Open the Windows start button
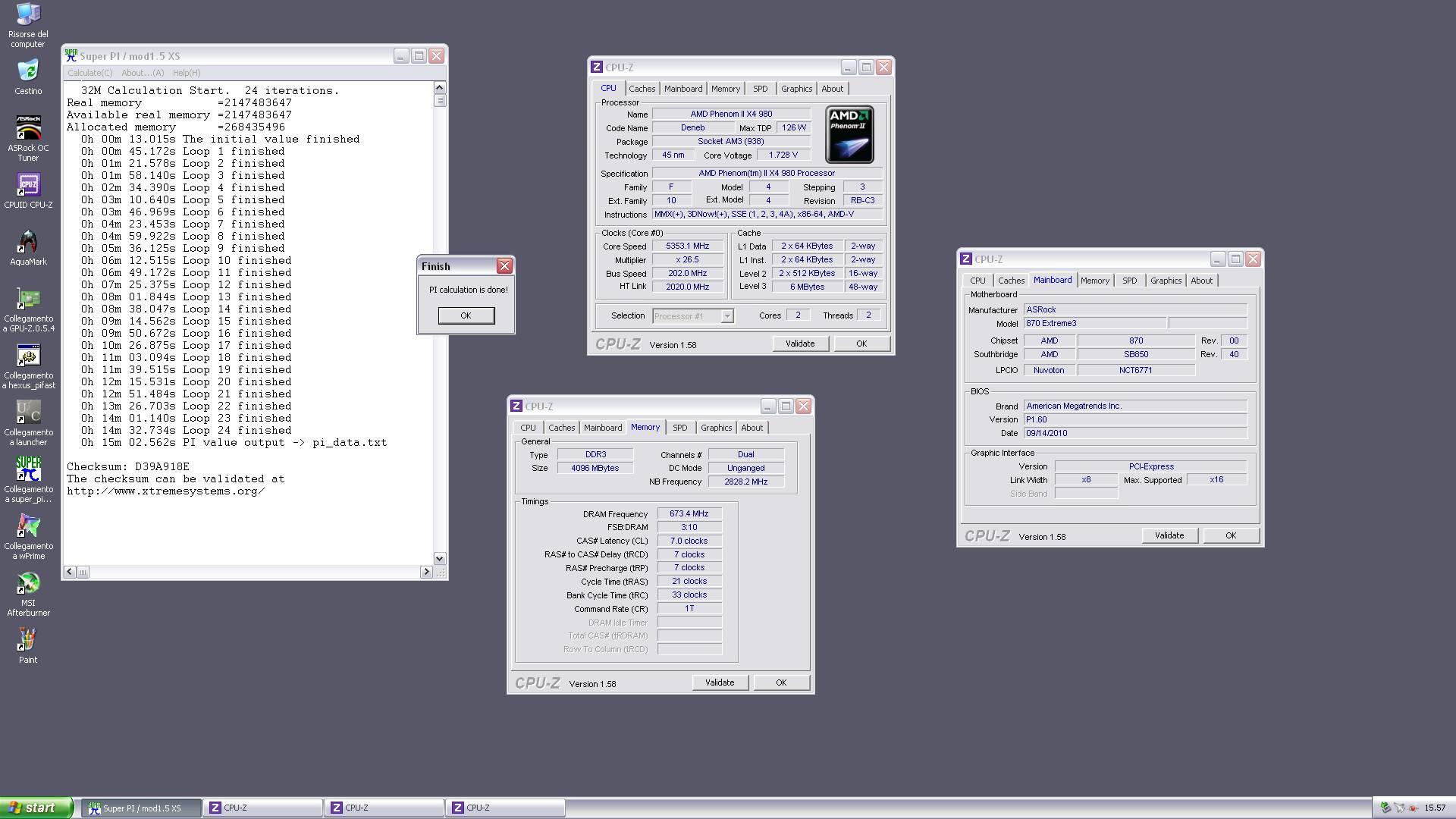Screen dimensions: 1456x819 coord(36,808)
